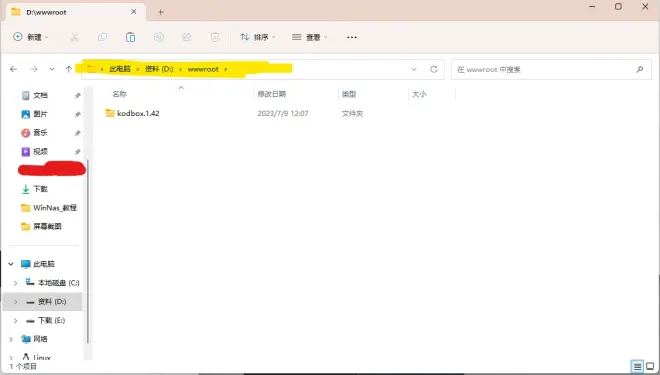
Task: Click the Delete trash icon
Action: [215, 37]
